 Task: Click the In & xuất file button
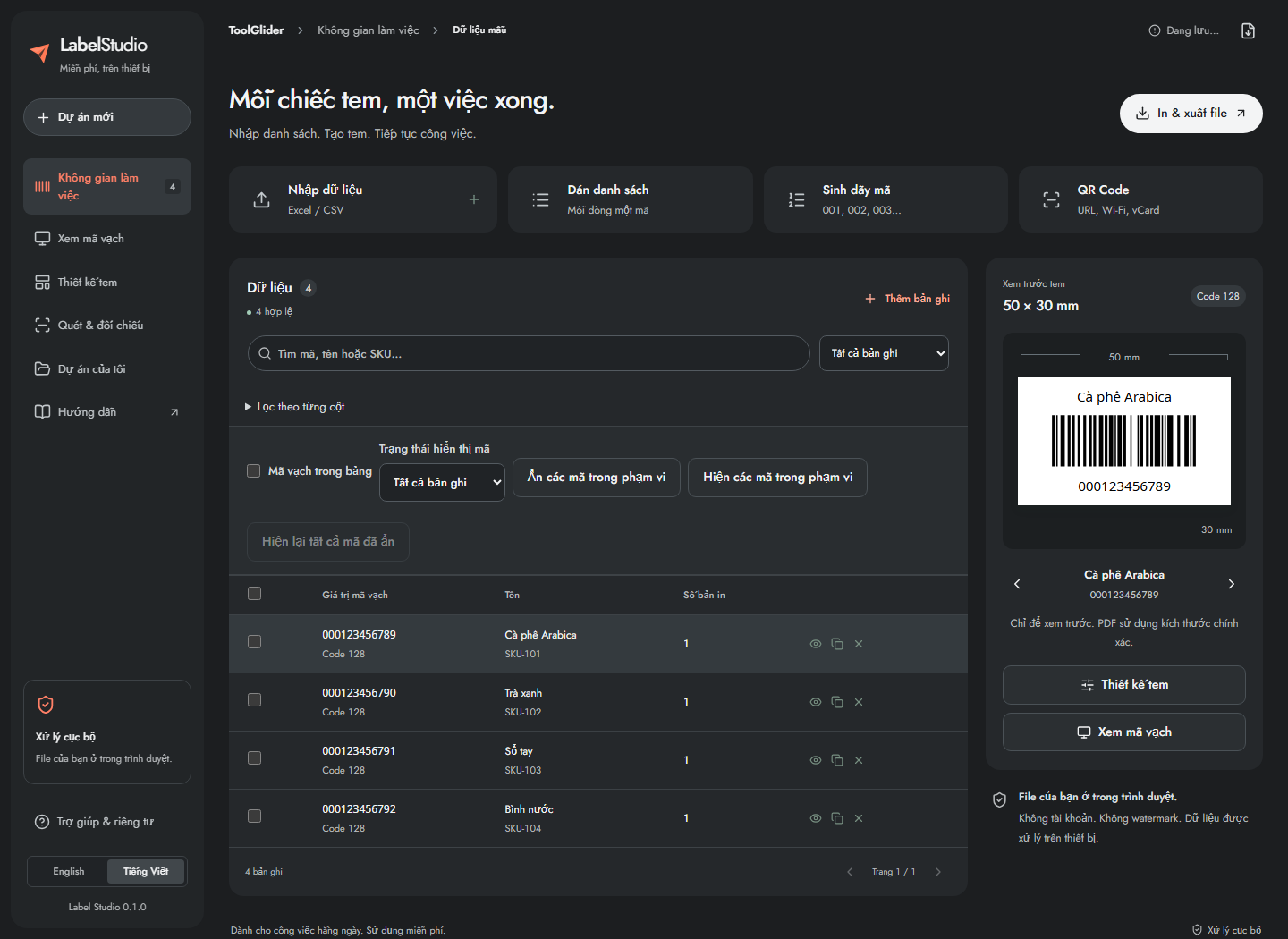1191,114
